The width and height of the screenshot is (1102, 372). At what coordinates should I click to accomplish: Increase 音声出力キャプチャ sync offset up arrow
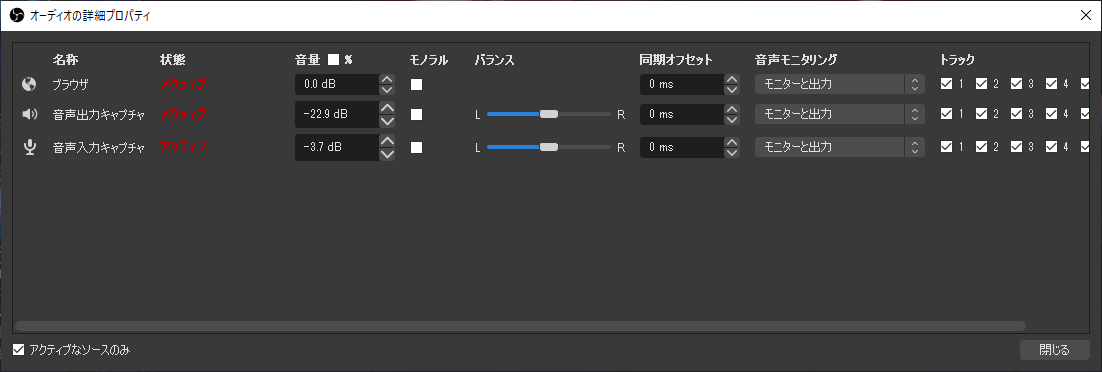click(x=732, y=109)
